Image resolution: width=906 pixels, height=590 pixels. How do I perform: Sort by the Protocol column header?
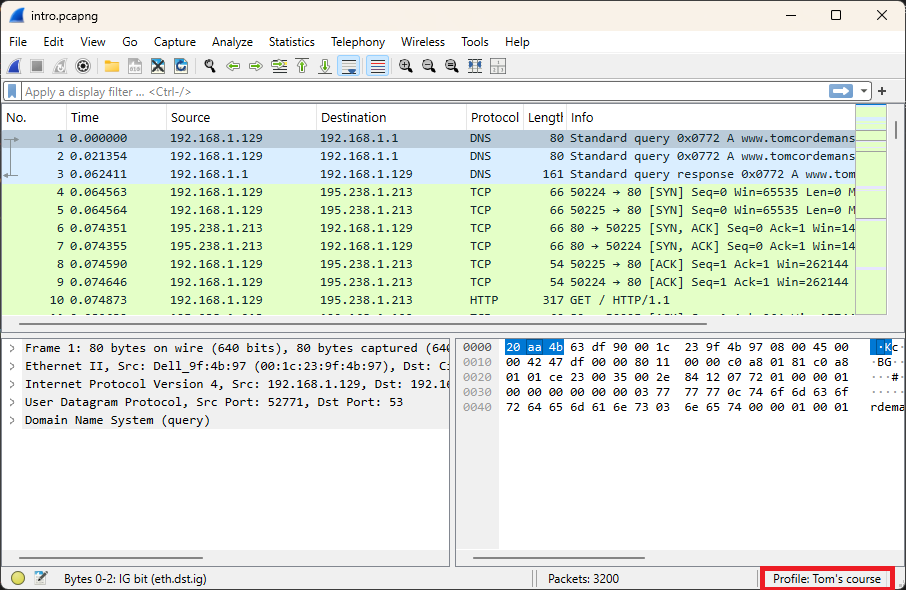495,117
